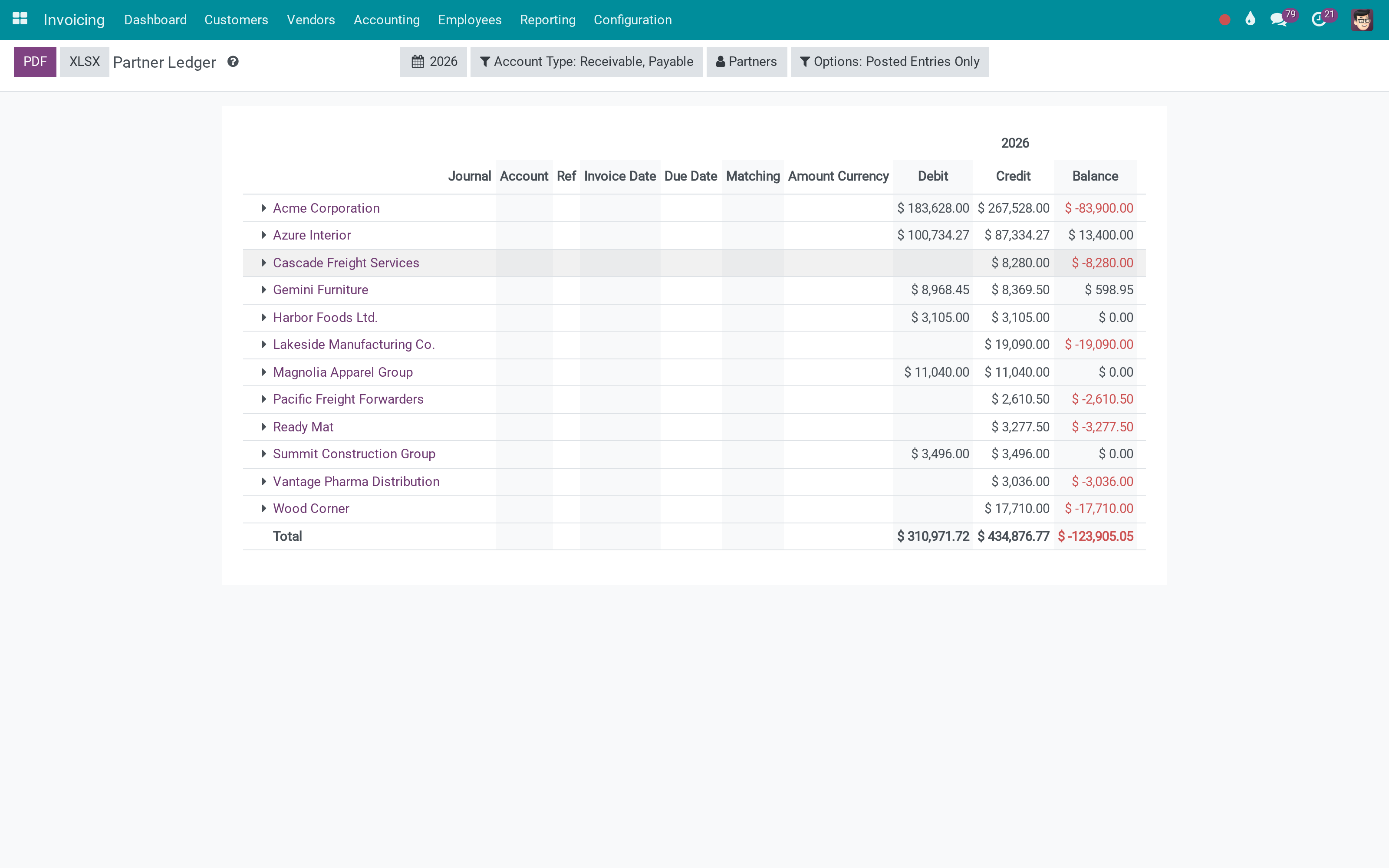Open the Reporting menu
The image size is (1389, 868).
click(547, 20)
